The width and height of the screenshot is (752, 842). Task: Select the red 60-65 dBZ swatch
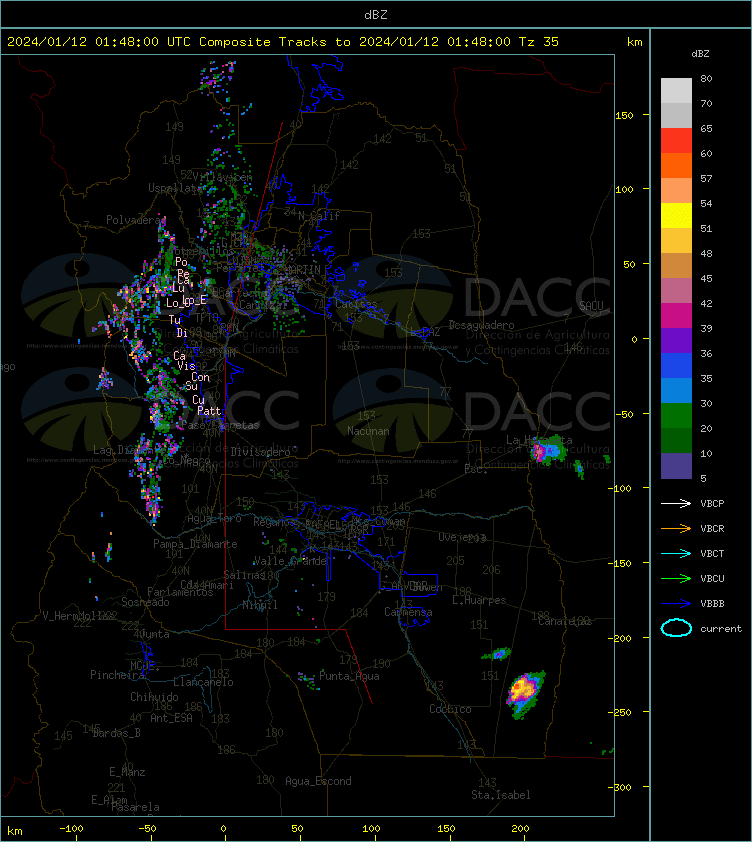point(676,141)
